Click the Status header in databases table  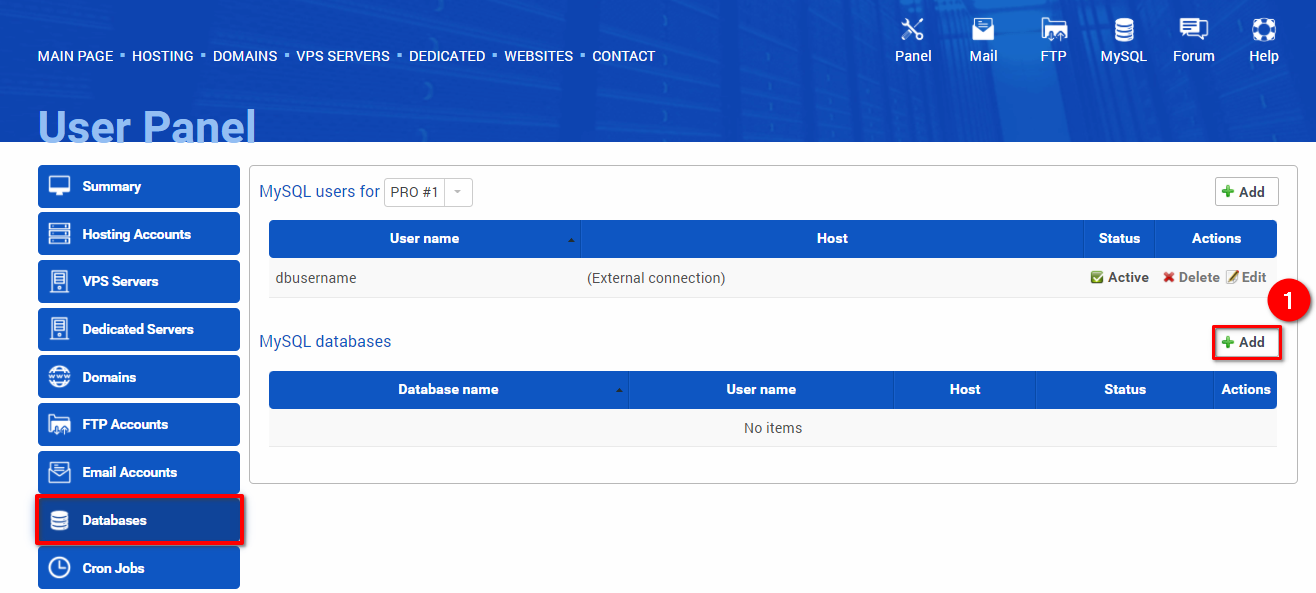1125,389
